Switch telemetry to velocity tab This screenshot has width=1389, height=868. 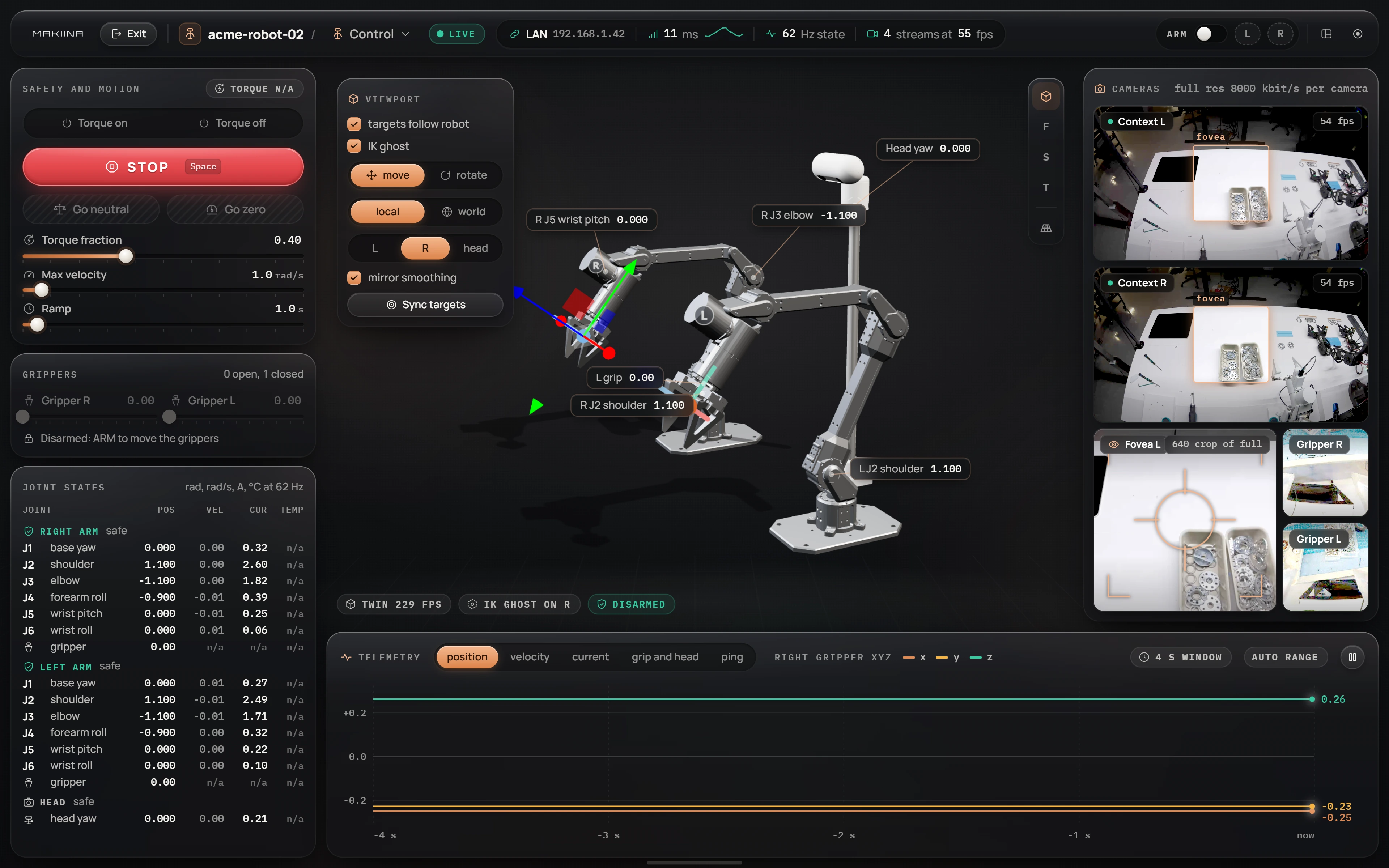tap(529, 657)
